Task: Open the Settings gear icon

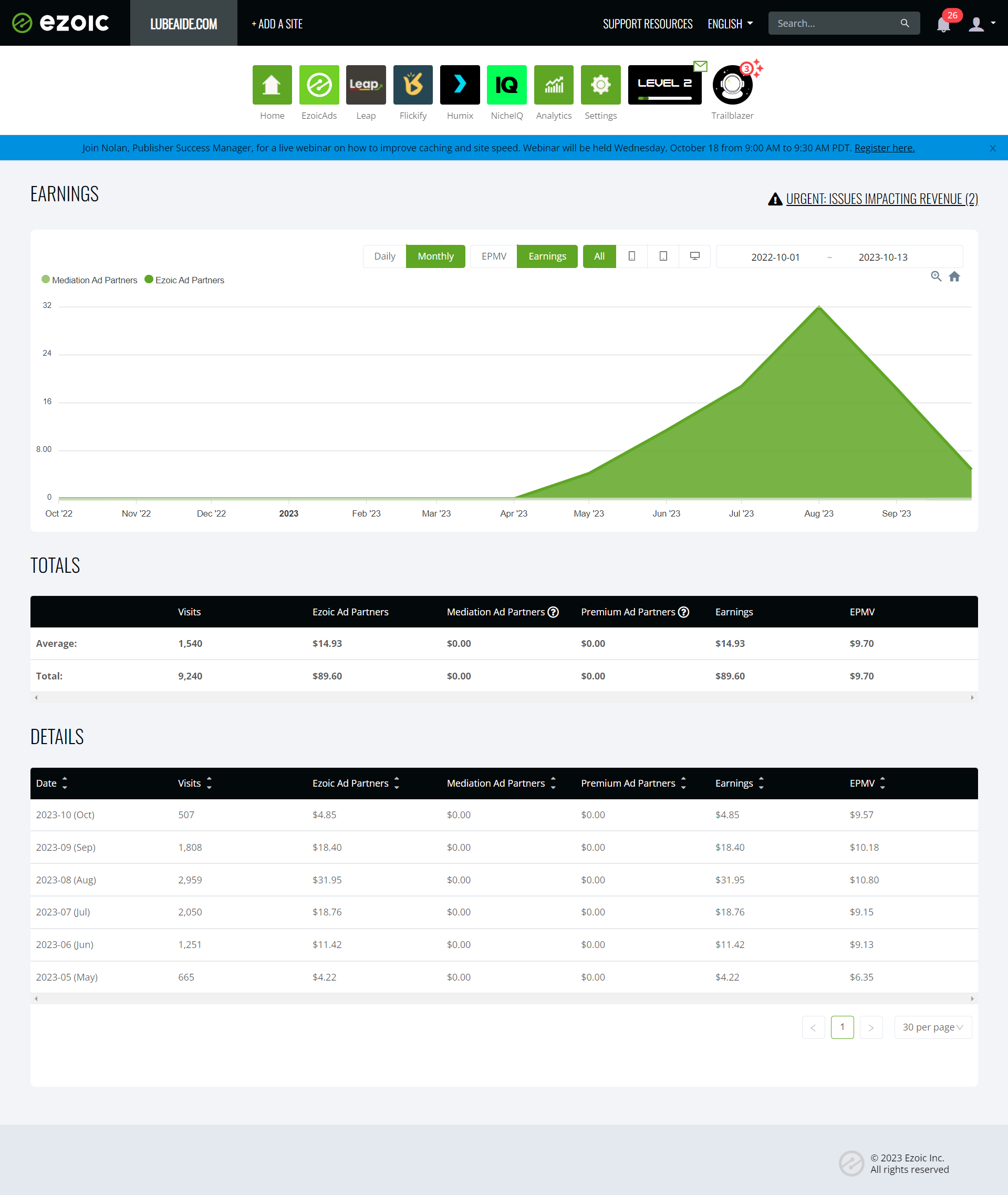Action: 600,85
